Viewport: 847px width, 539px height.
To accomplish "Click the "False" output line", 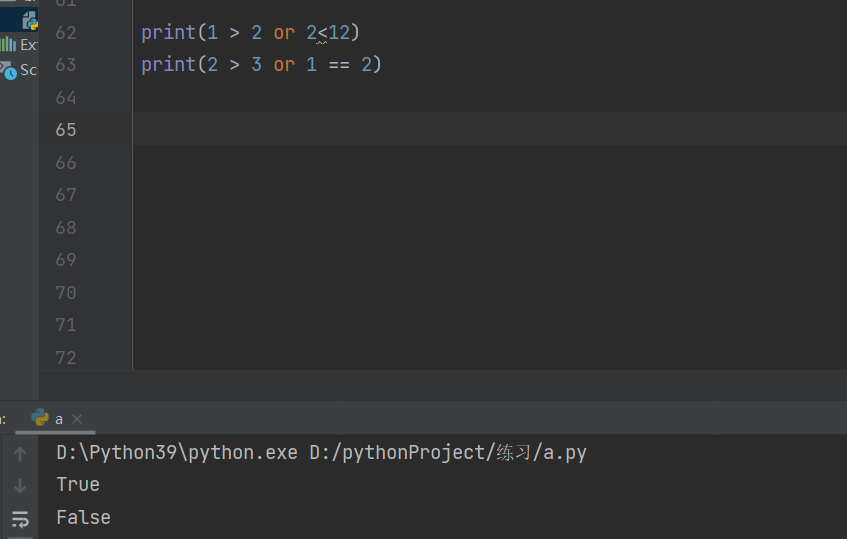I will (83, 517).
